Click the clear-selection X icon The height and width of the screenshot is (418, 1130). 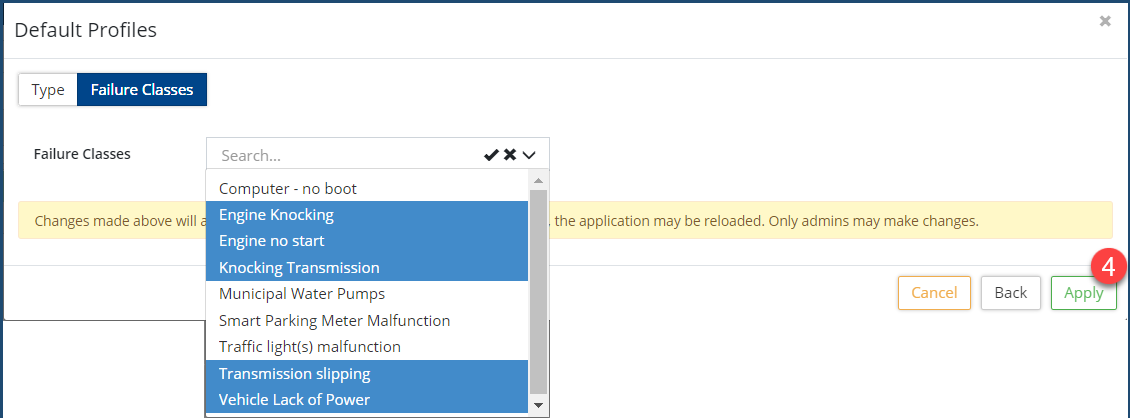click(x=510, y=155)
